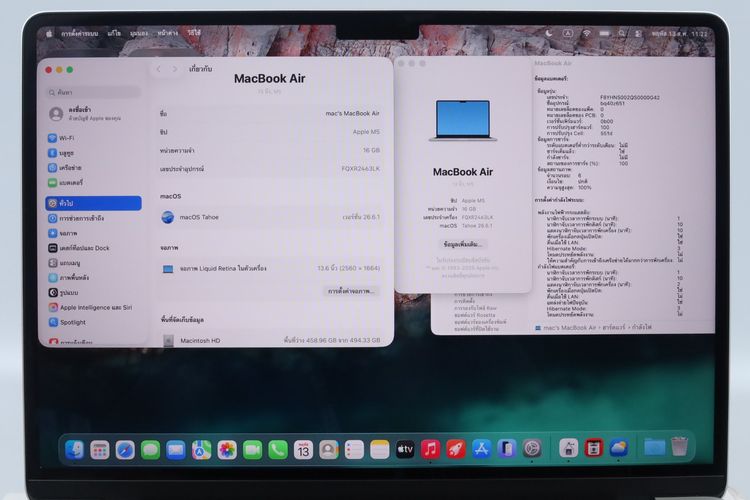Click the MacBook Air laptop image
This screenshot has height=500, width=750.
click(463, 121)
